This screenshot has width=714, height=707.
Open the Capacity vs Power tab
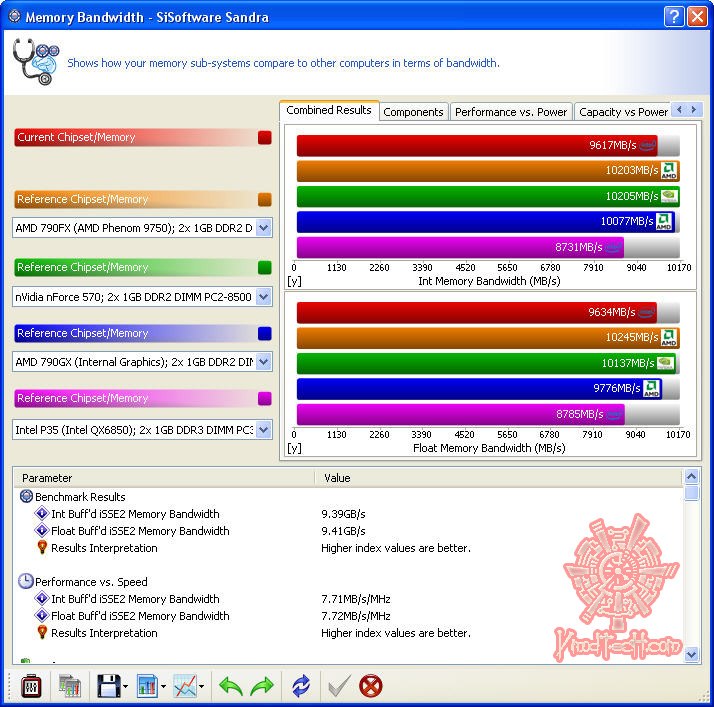[623, 112]
